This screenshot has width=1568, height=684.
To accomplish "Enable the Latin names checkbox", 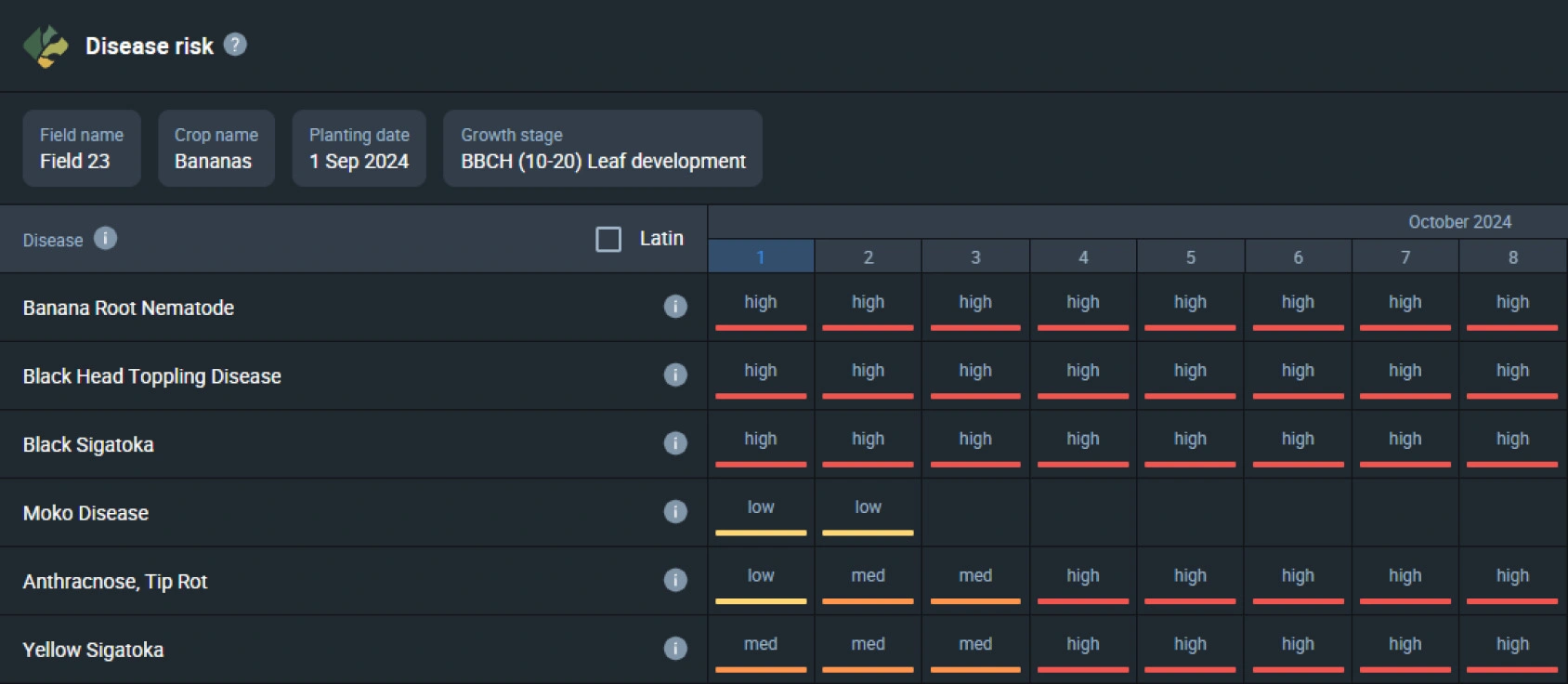I will click(x=608, y=239).
